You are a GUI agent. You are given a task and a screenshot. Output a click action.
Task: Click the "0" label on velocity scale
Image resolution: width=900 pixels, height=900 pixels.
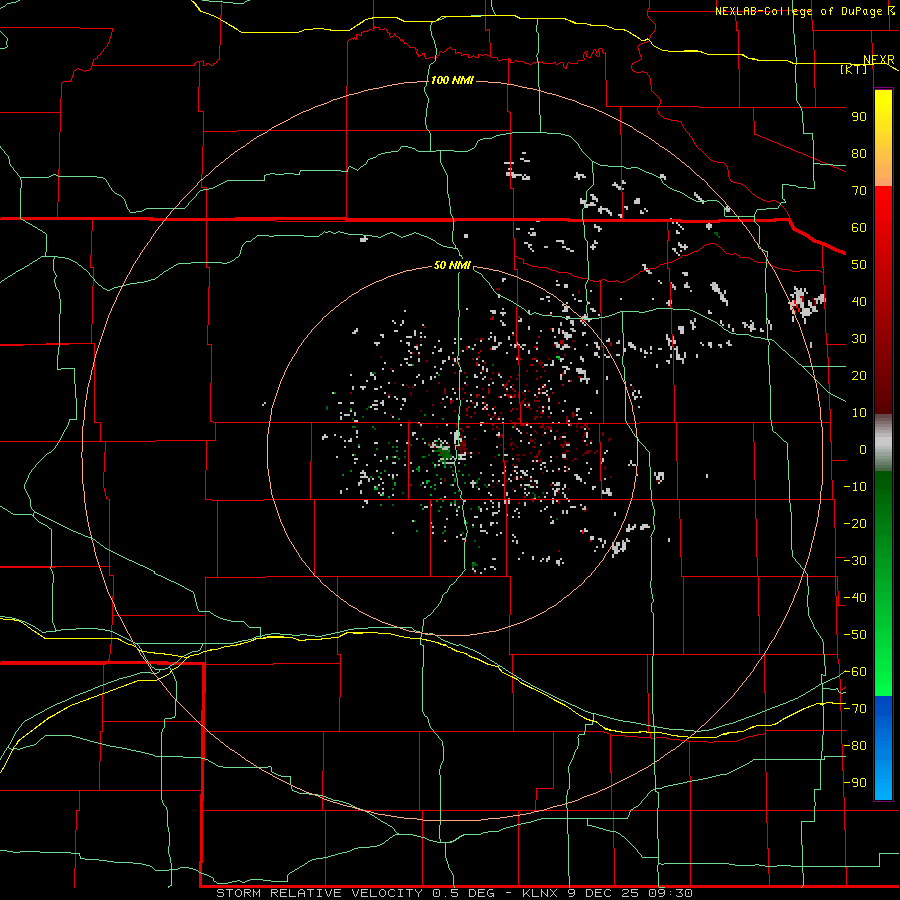tap(863, 449)
